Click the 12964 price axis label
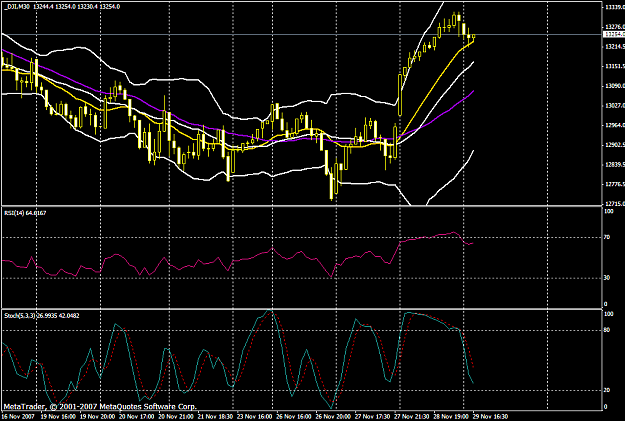625x421 pixels. [x=614, y=125]
